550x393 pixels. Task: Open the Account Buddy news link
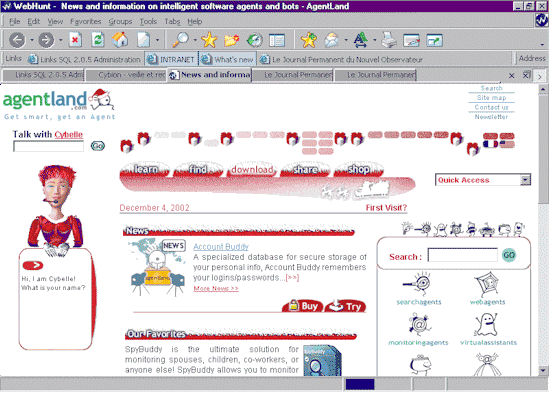[221, 247]
